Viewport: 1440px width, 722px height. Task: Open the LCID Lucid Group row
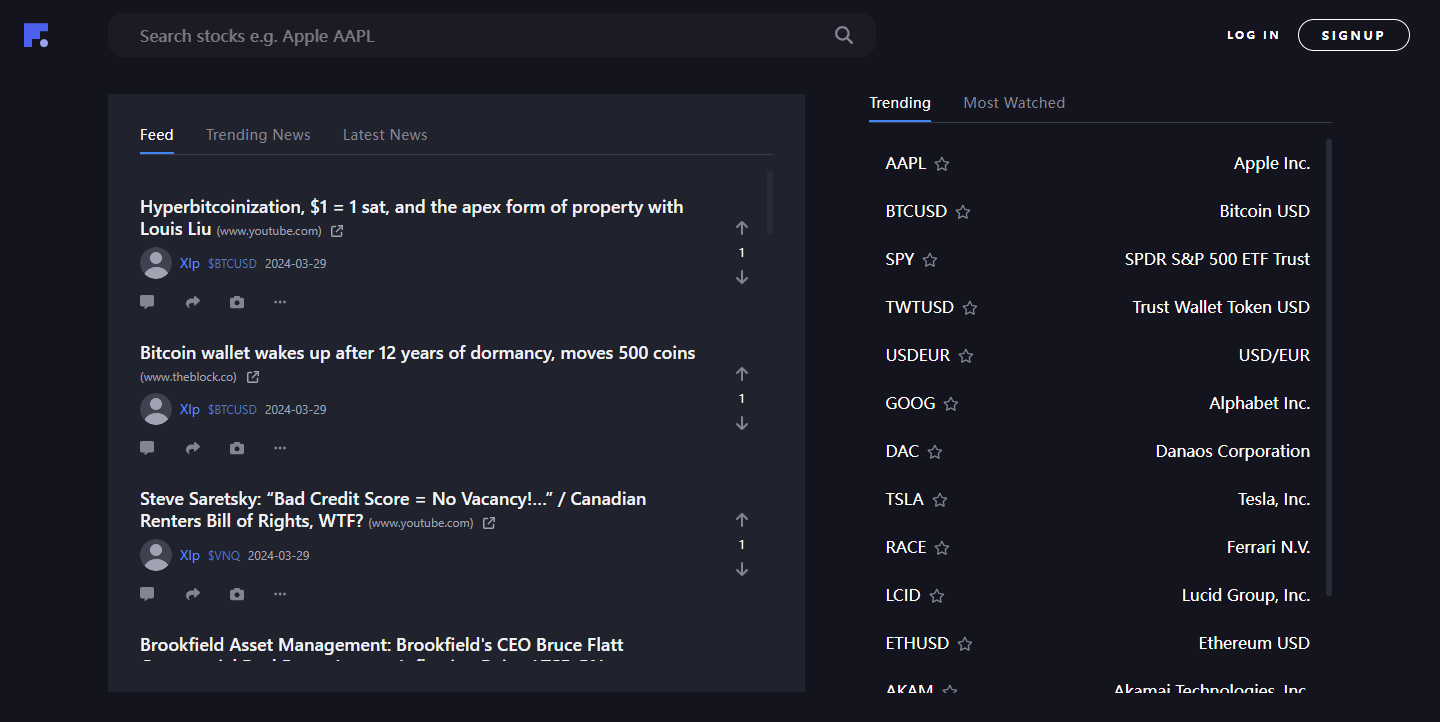(1098, 596)
